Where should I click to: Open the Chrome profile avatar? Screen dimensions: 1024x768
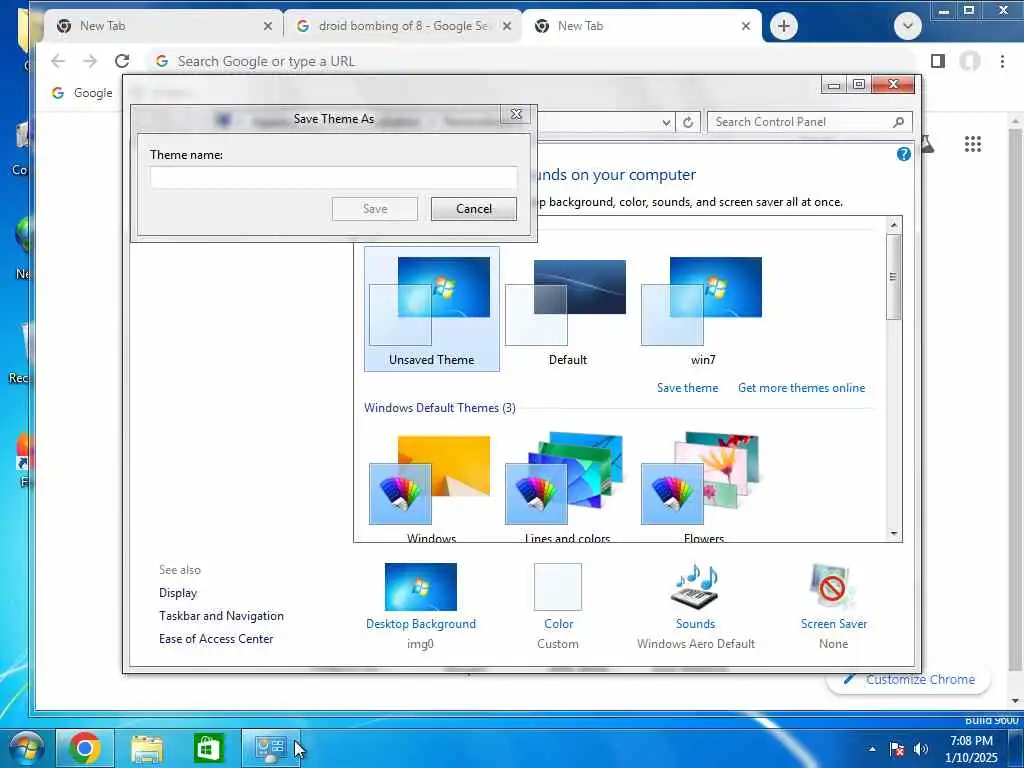[970, 61]
